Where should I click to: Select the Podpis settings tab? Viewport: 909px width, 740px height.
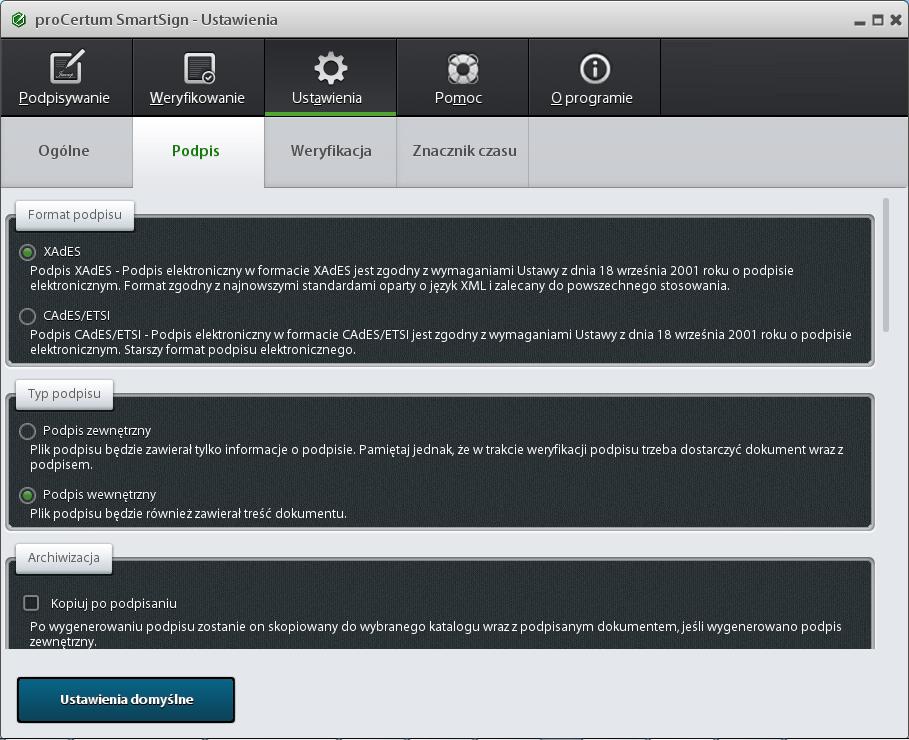[196, 151]
